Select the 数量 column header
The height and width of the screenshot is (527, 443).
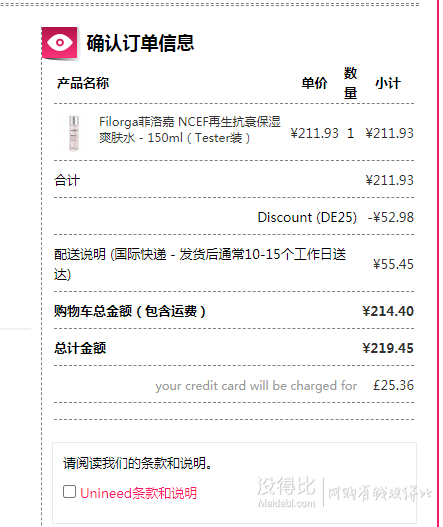point(350,83)
